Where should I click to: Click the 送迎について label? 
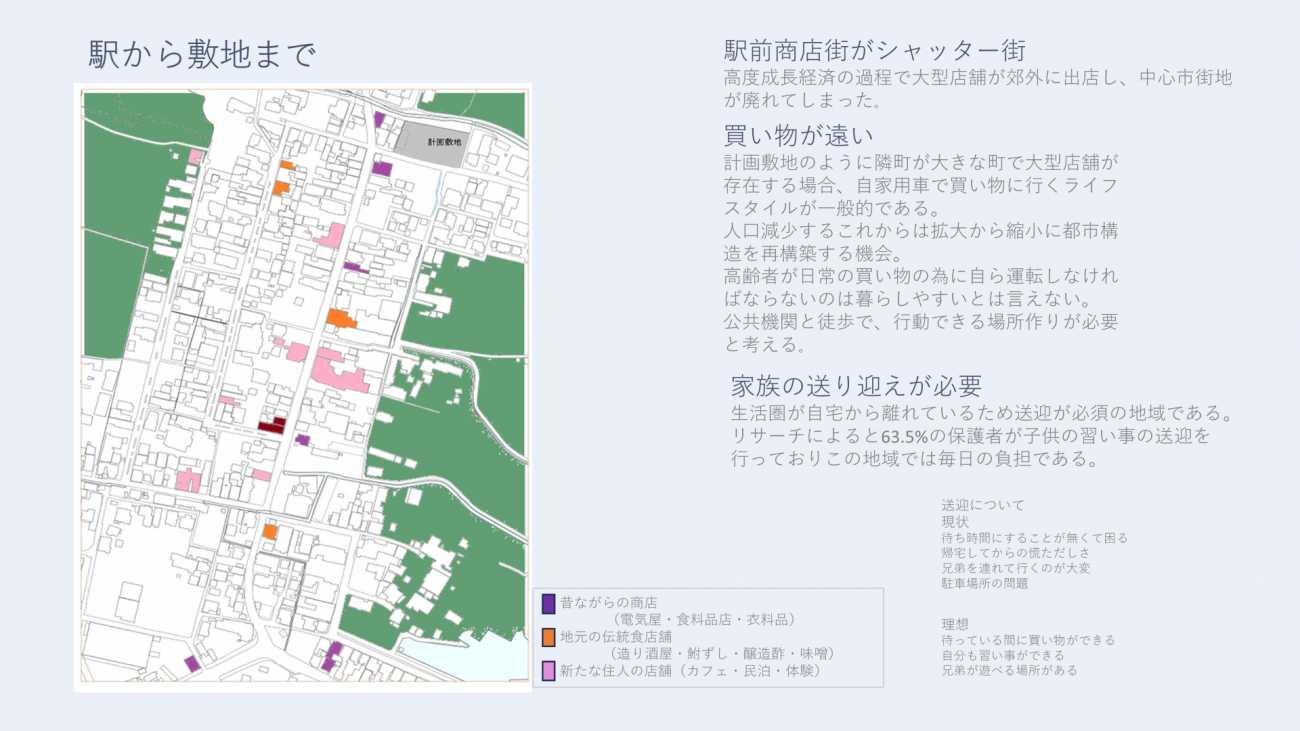[x=982, y=505]
